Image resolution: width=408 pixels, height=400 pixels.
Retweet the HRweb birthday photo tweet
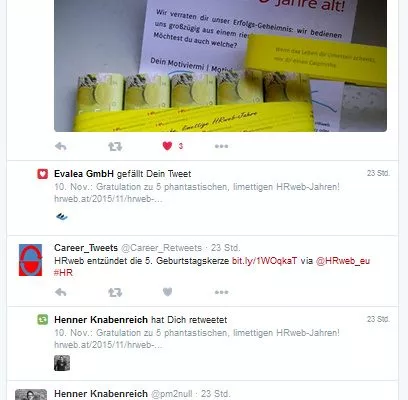click(x=115, y=146)
